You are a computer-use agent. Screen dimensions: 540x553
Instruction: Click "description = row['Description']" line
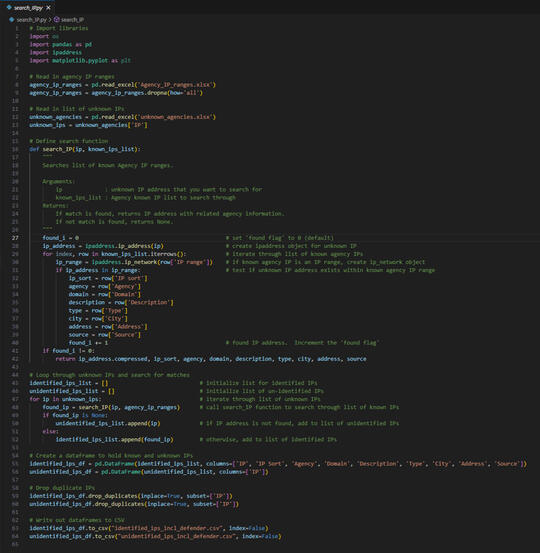(121, 303)
